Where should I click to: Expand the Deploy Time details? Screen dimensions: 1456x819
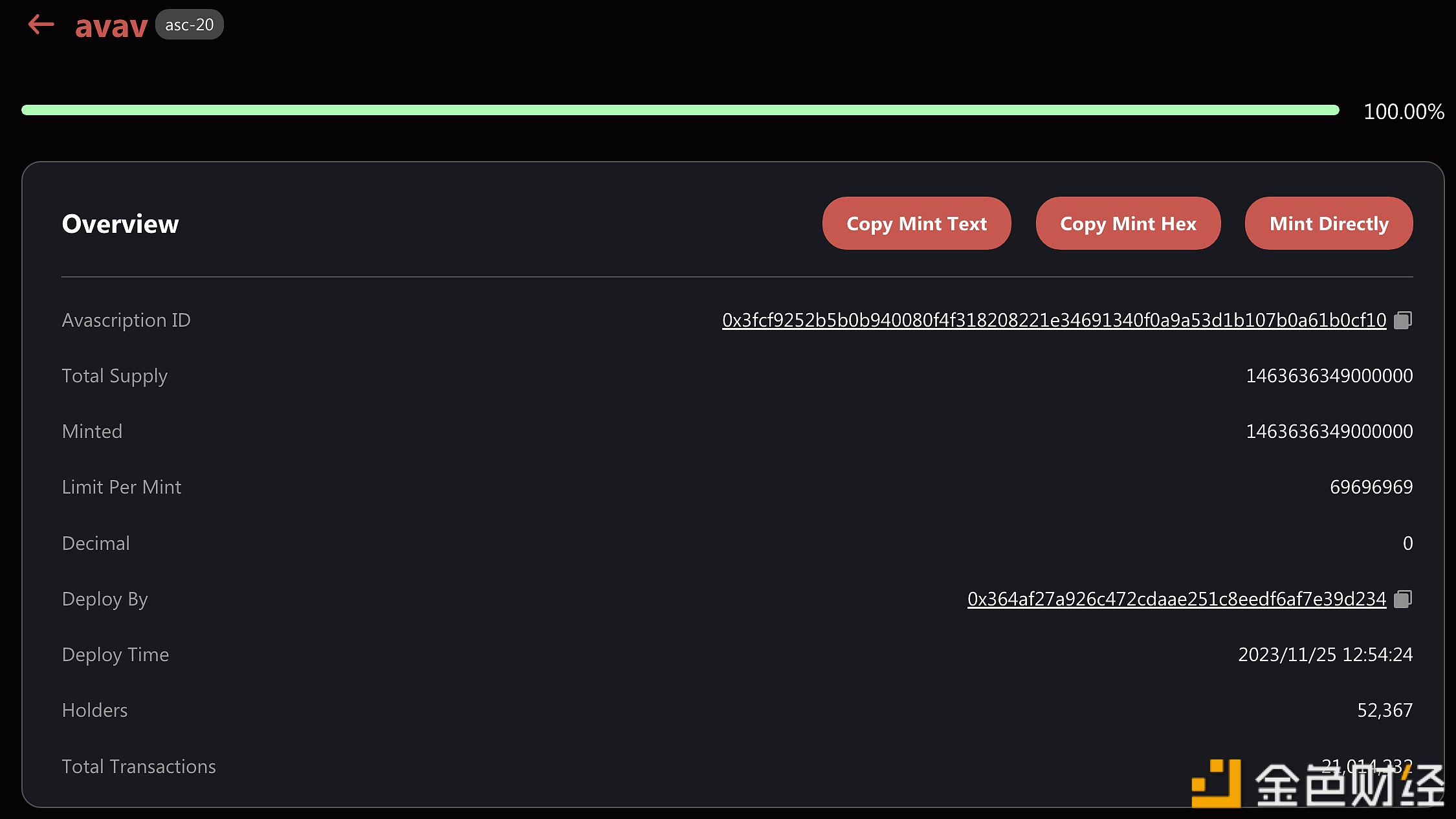115,653
